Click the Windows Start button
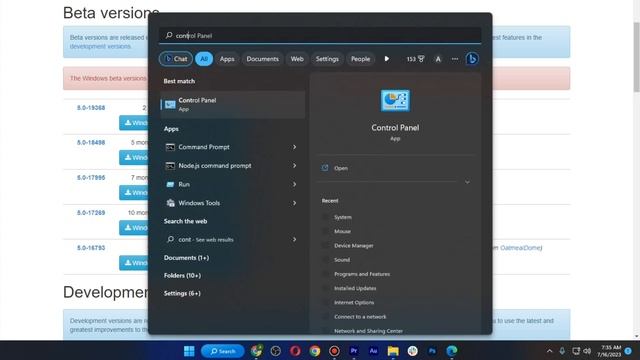The image size is (640, 360). [x=189, y=351]
